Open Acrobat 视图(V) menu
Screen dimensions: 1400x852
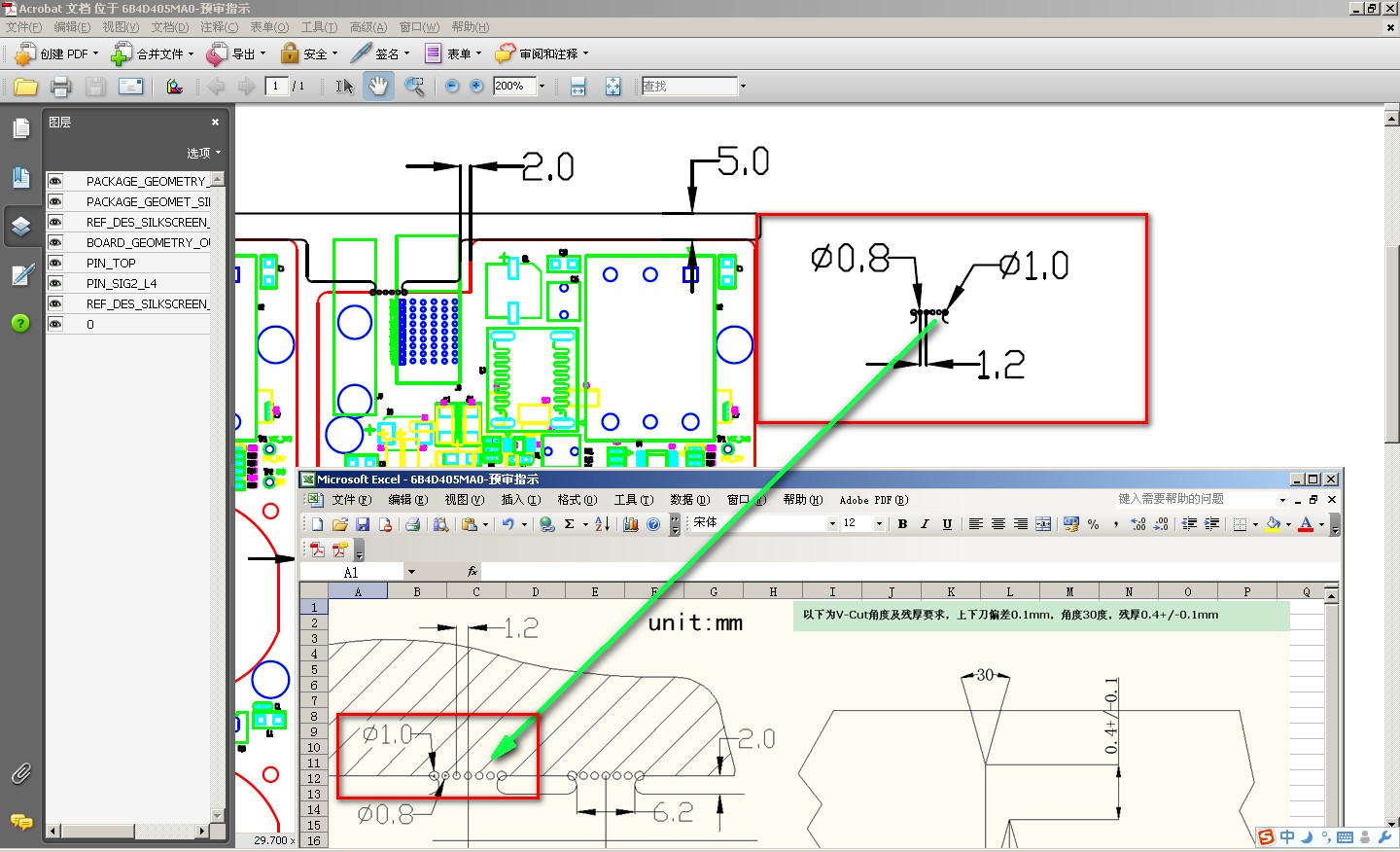[x=121, y=27]
